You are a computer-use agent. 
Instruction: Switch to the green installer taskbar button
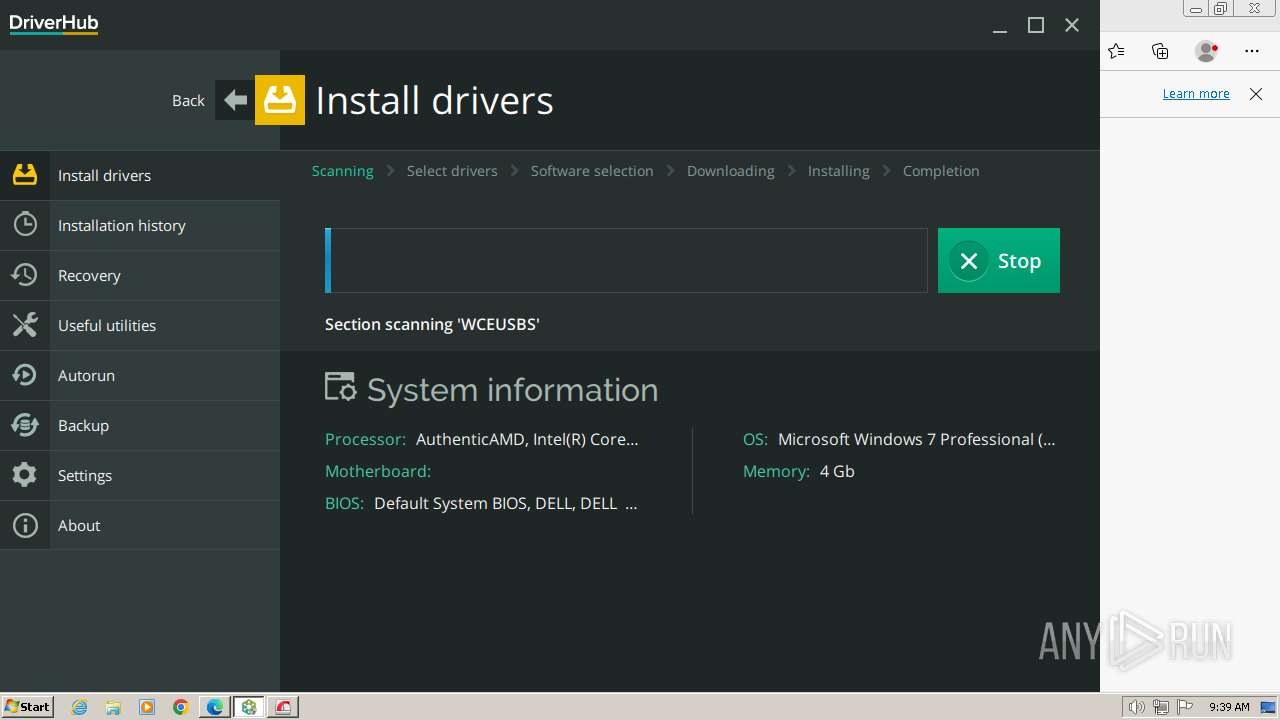click(x=249, y=707)
